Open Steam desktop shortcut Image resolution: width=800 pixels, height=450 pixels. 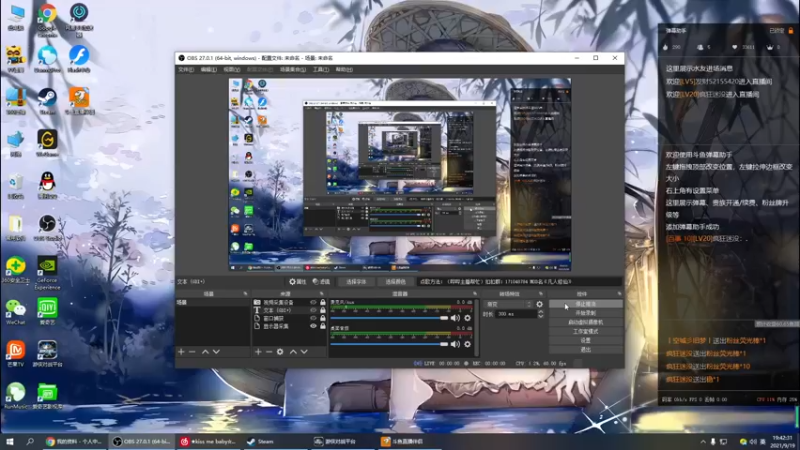coord(47,101)
